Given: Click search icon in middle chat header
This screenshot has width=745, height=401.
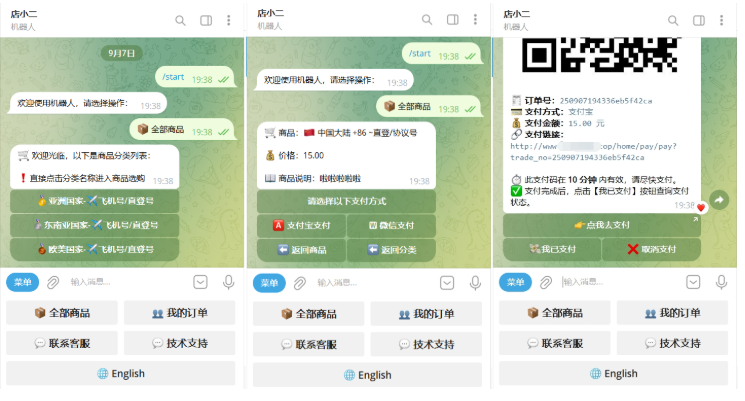Looking at the screenshot, I should [427, 19].
